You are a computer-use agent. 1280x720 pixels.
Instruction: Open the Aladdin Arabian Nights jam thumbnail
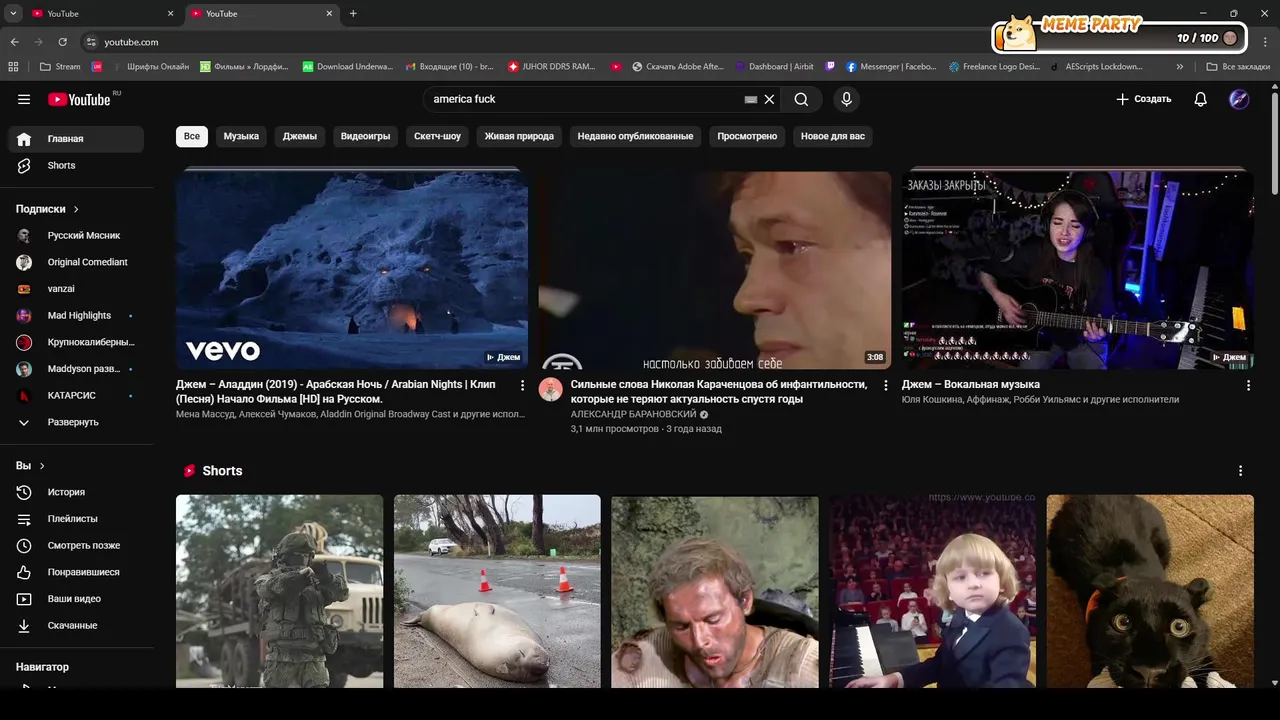352,268
